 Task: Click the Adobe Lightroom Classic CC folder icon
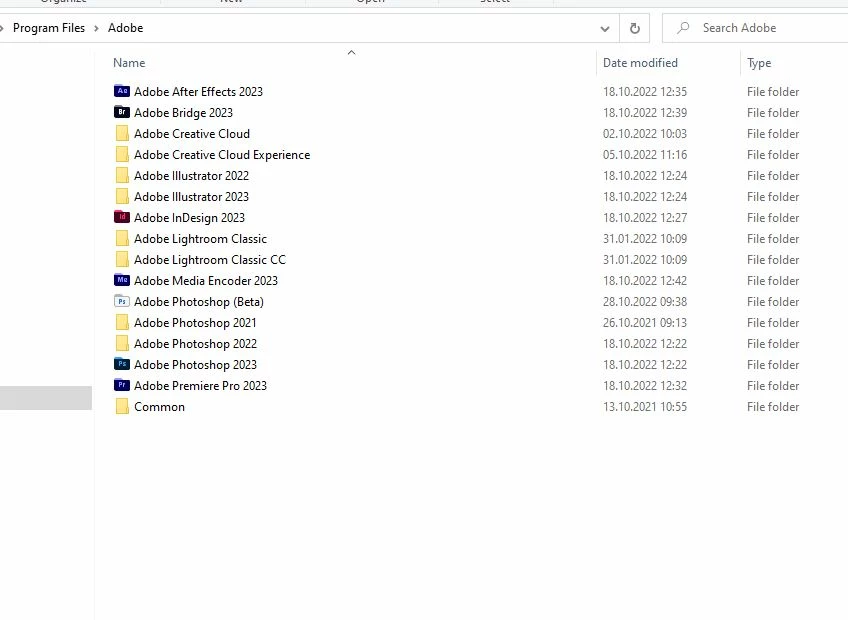pyautogui.click(x=122, y=260)
